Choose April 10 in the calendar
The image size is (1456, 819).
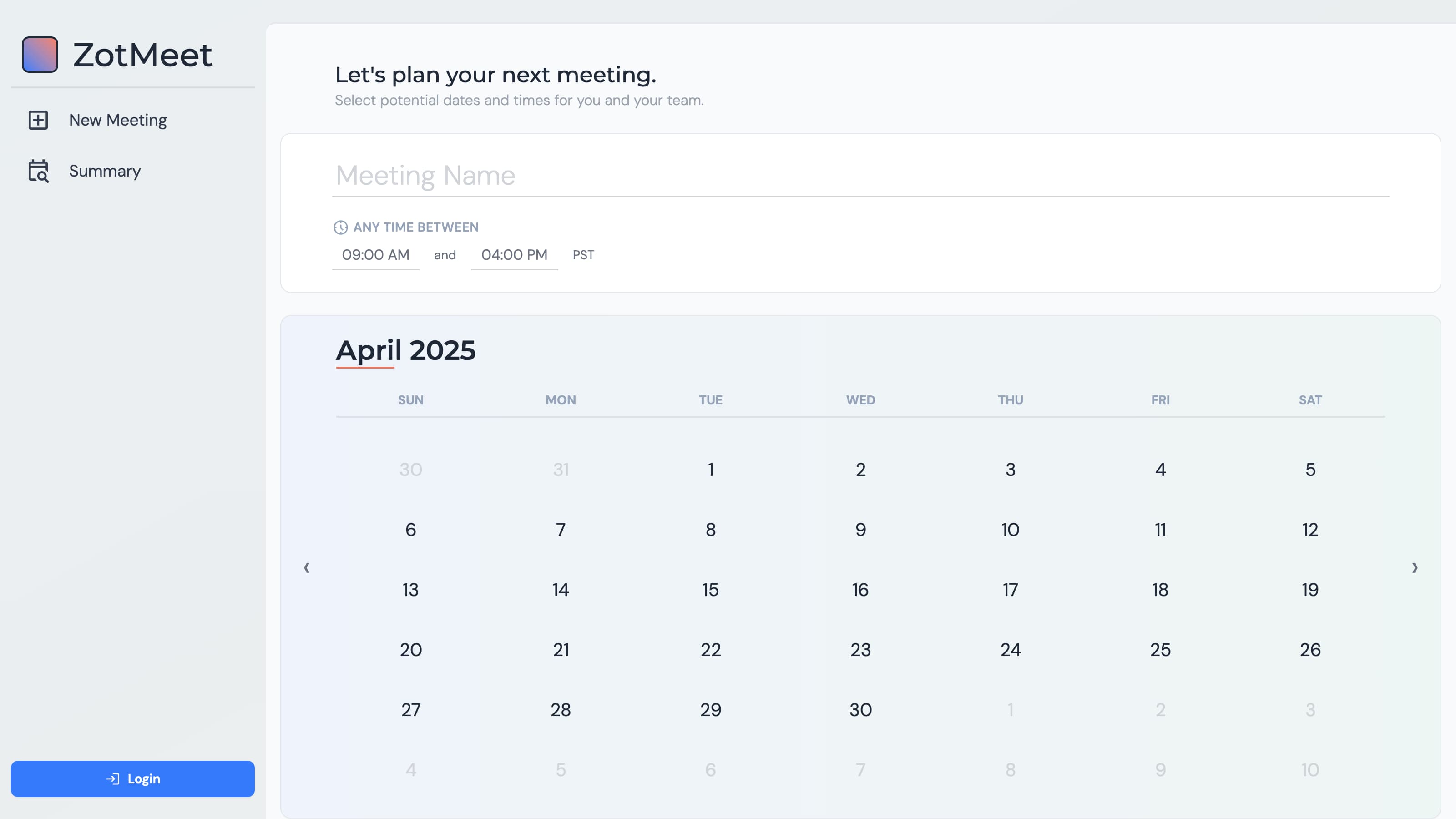(1010, 530)
